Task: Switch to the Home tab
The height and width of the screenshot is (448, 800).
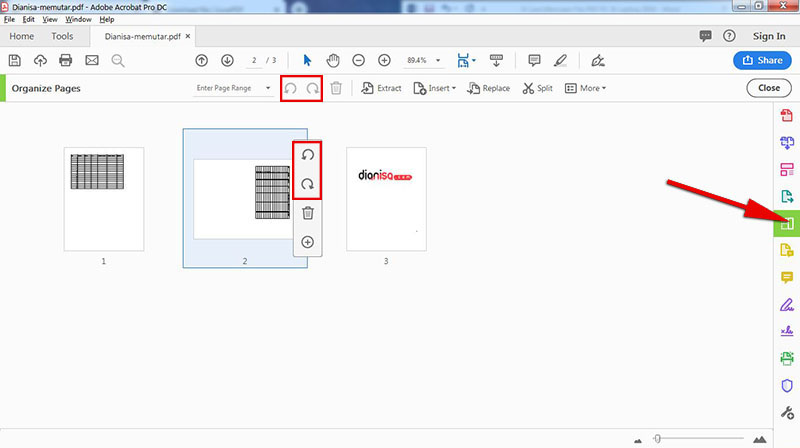Action: (21, 36)
